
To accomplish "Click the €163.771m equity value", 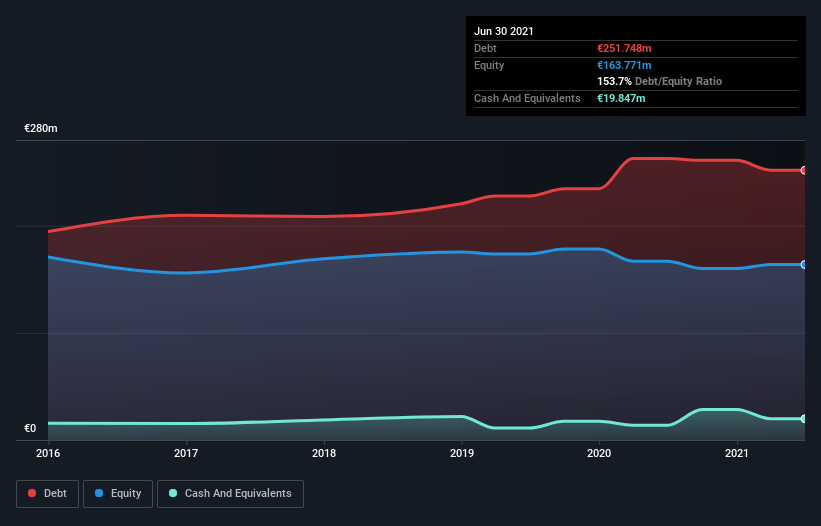I will click(624, 65).
